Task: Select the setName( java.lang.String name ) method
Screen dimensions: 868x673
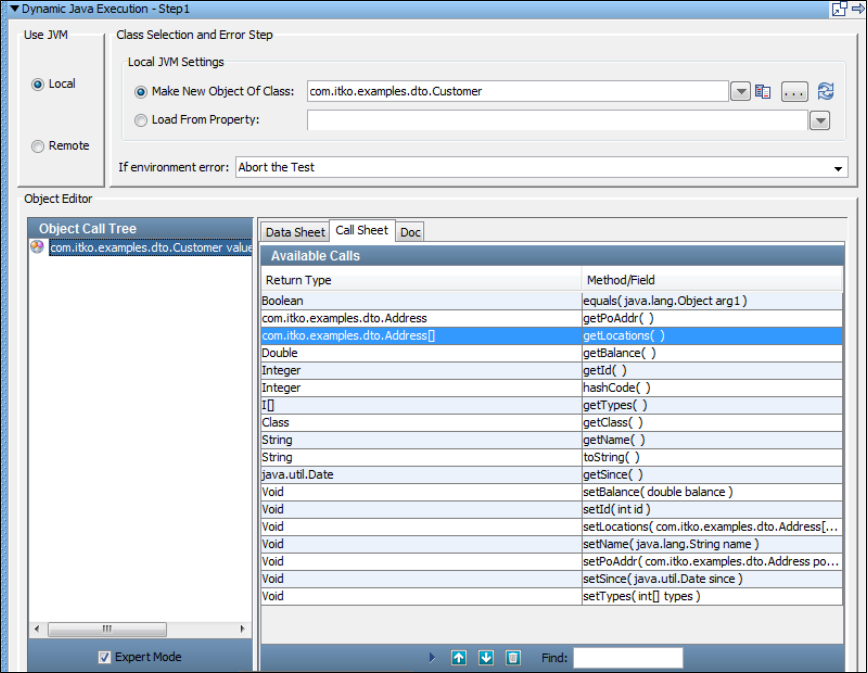Action: pos(552,544)
